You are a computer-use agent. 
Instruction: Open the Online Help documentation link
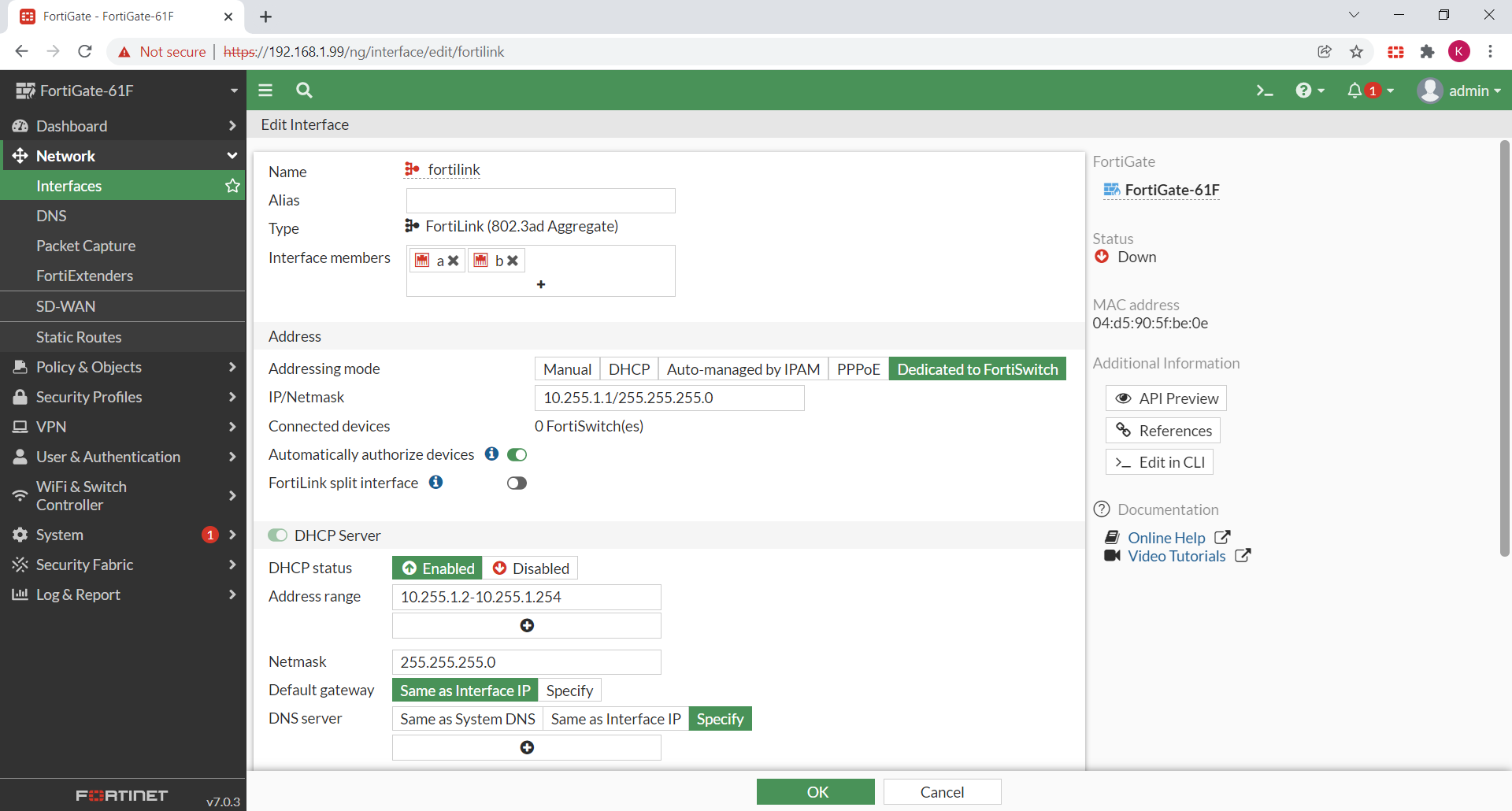coord(1166,537)
